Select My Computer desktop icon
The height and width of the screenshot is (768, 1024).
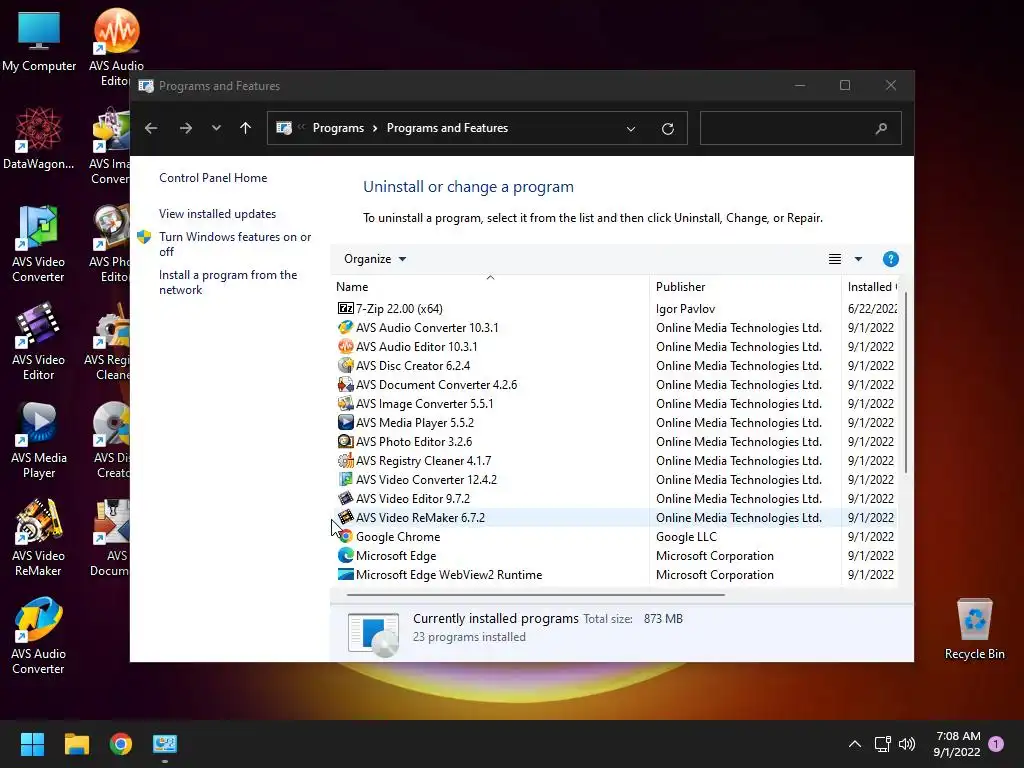(39, 41)
